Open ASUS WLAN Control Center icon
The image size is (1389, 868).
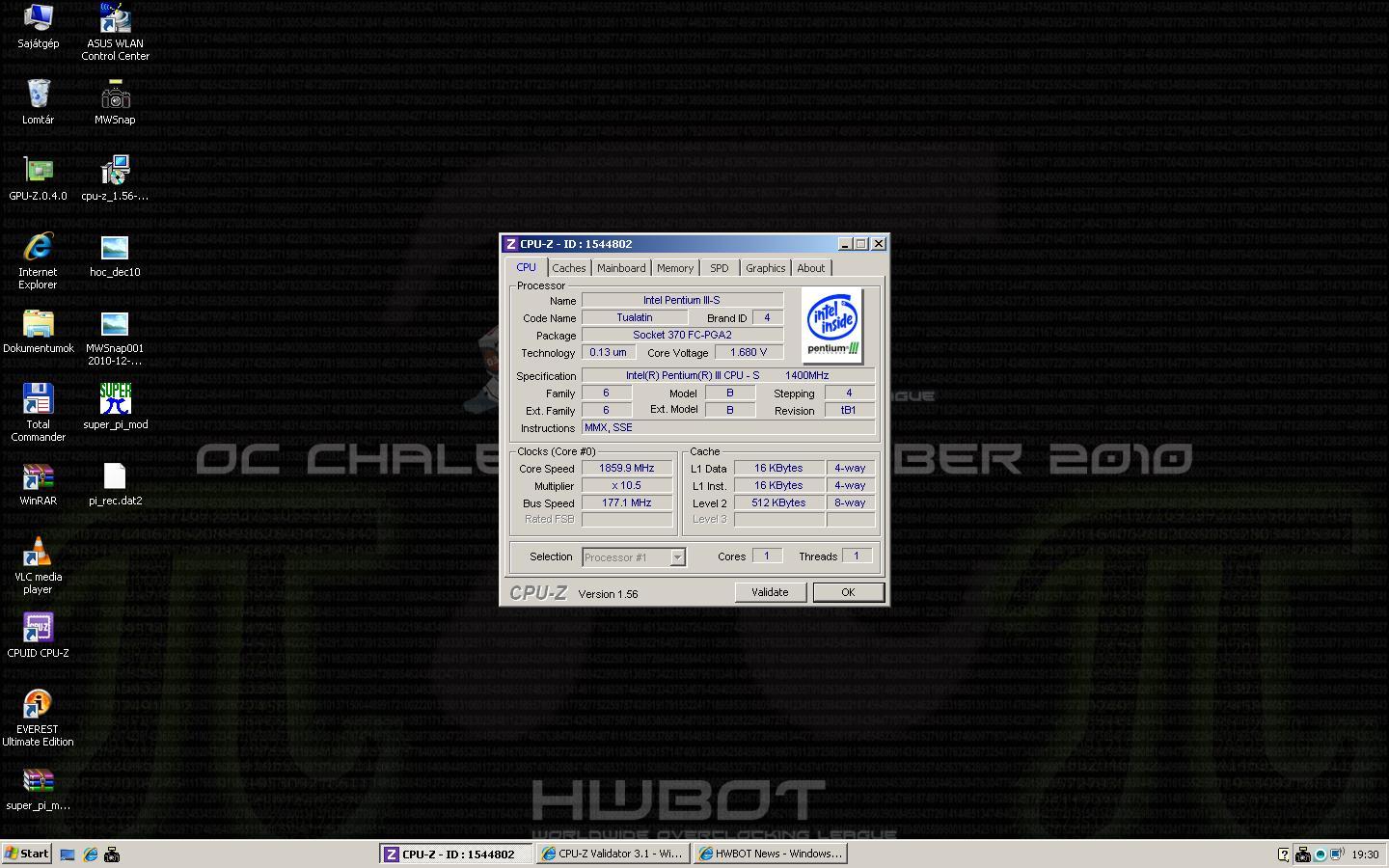pyautogui.click(x=115, y=32)
